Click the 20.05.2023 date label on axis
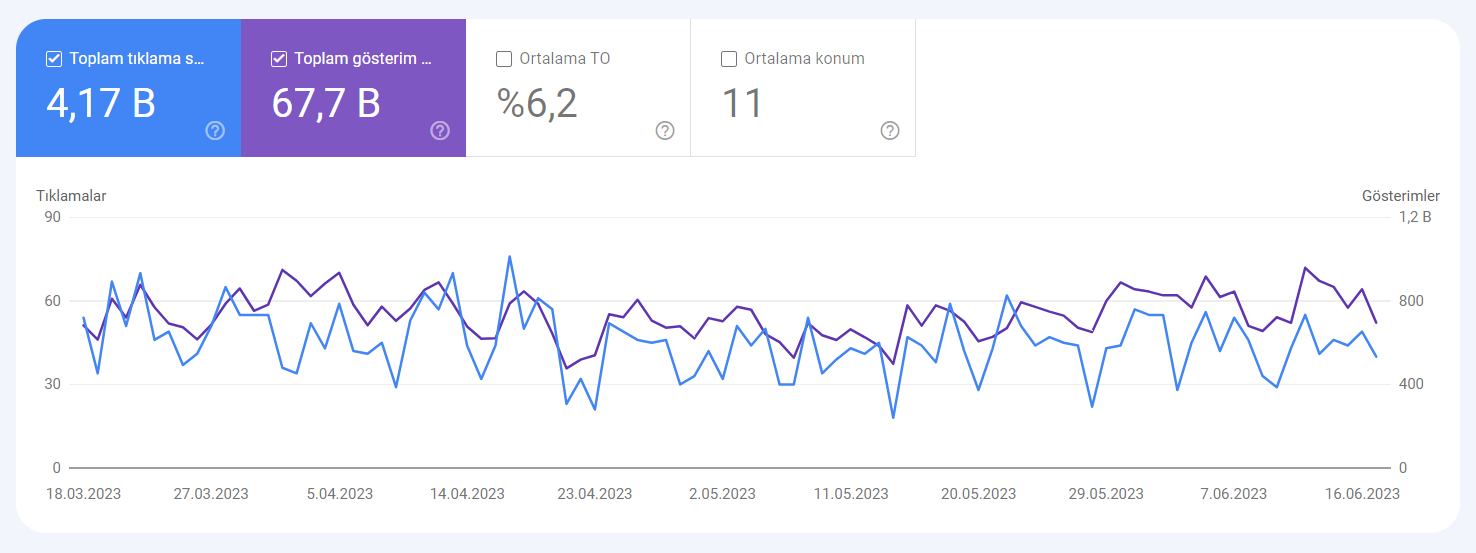The width and height of the screenshot is (1476, 553). pos(978,494)
